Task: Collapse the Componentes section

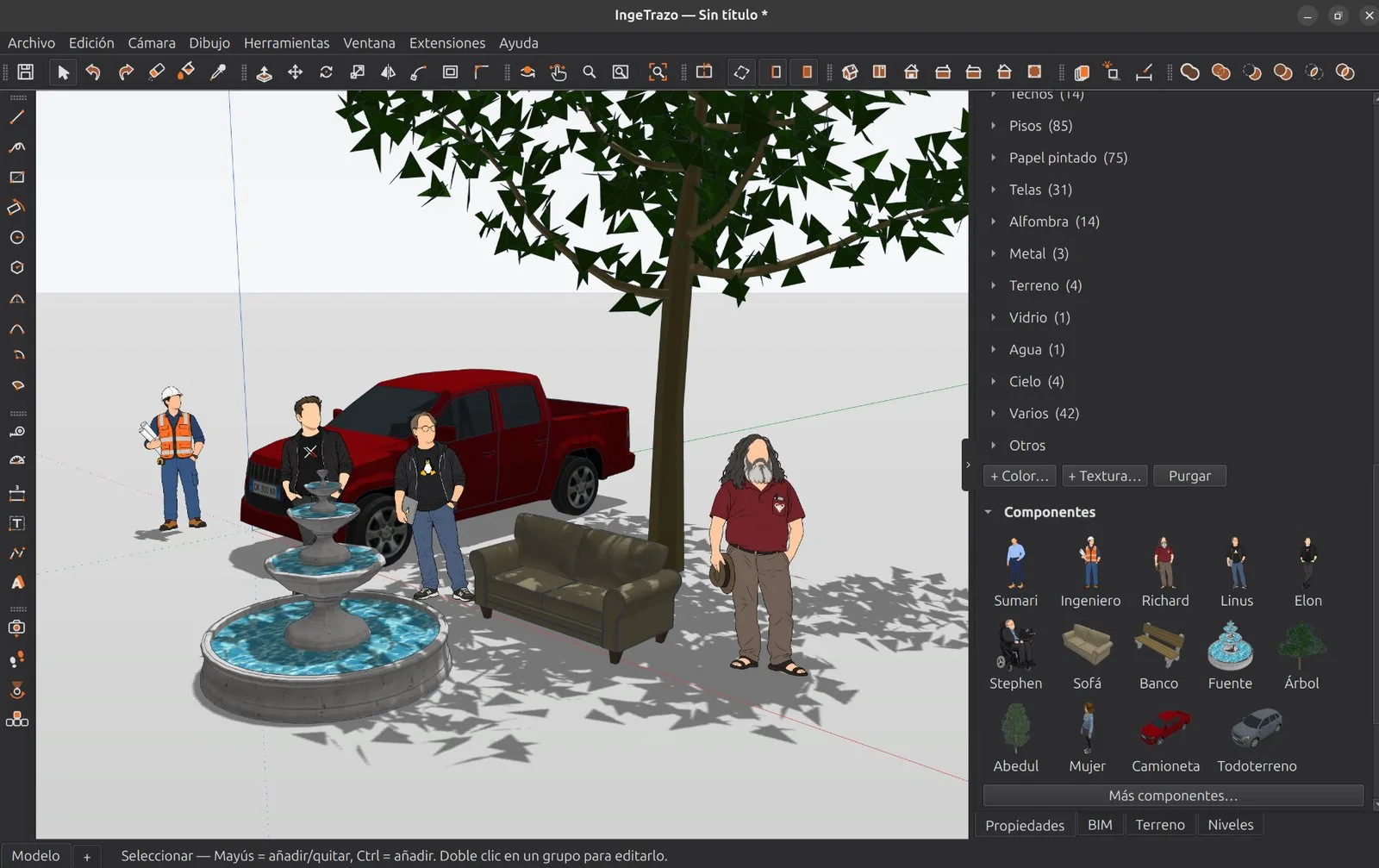Action: [989, 512]
